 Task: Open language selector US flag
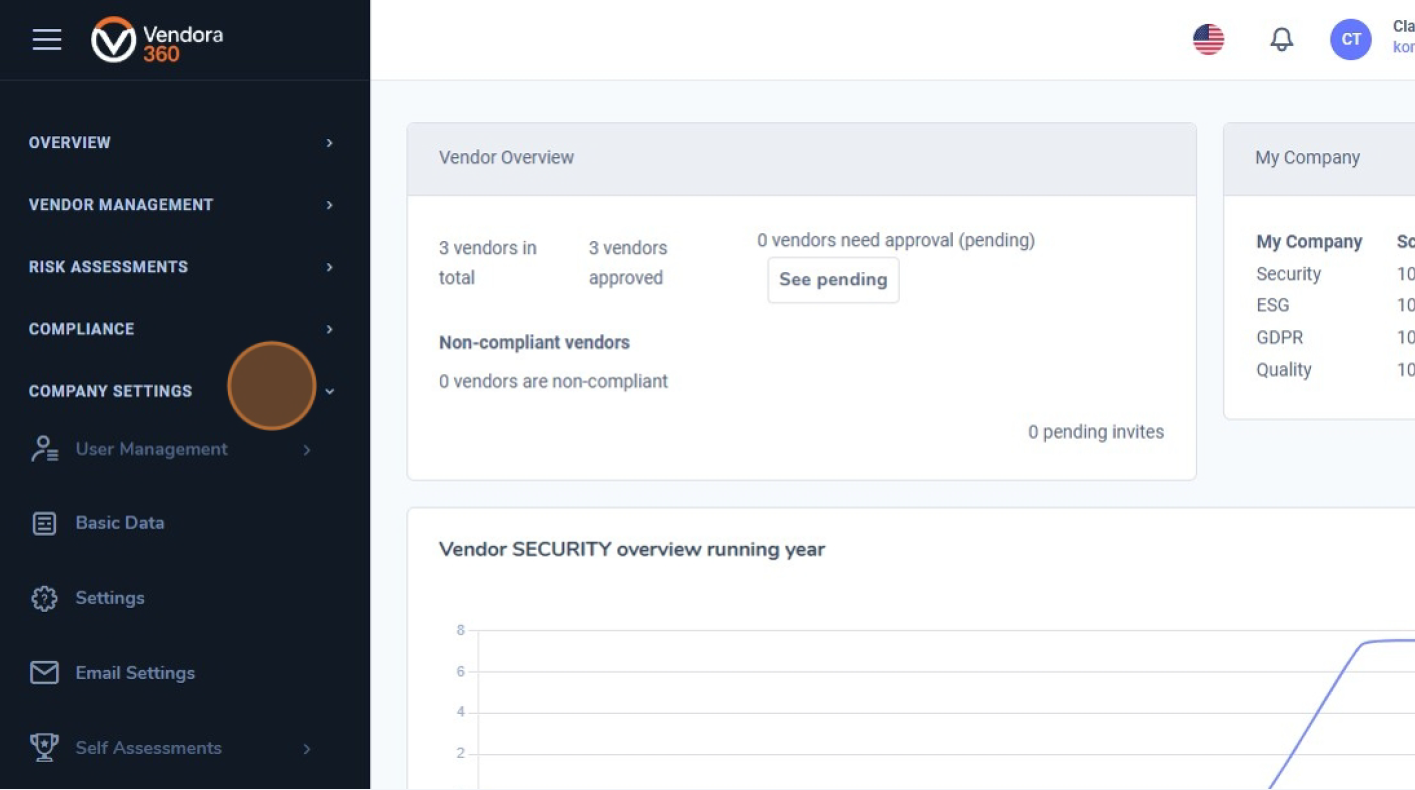1208,40
